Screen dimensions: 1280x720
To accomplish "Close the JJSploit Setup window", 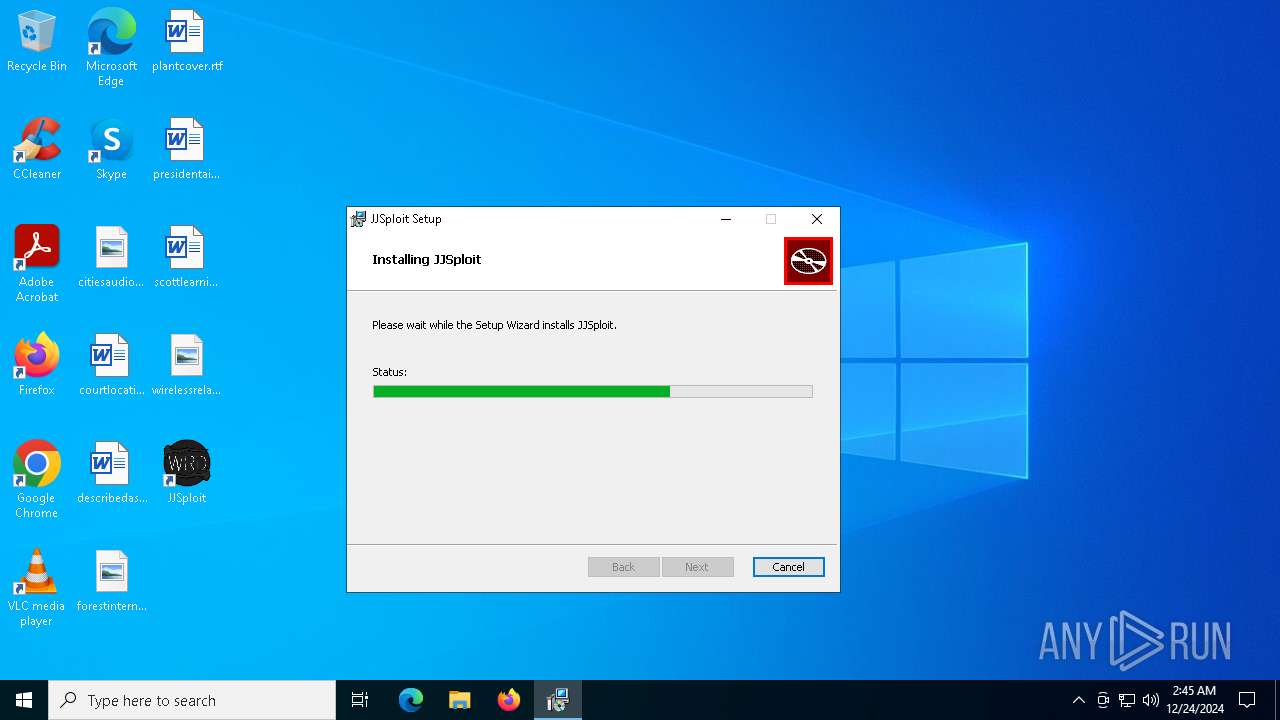I will [x=817, y=219].
